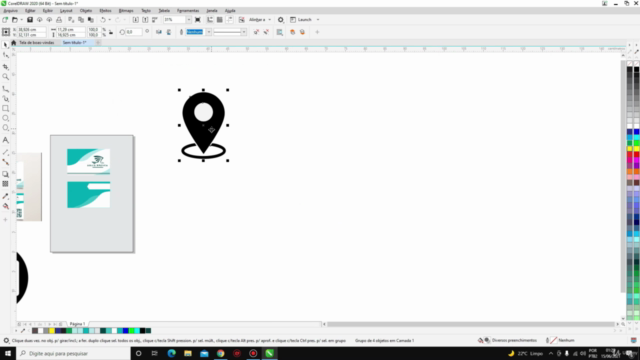Select the Parallel Dimension line tool

click(x=5, y=152)
